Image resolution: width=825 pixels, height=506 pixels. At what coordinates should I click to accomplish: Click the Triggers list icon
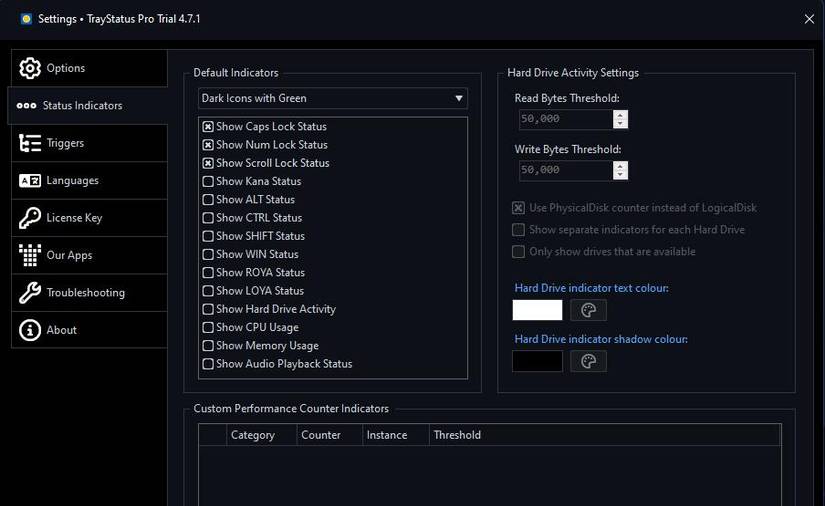29,143
